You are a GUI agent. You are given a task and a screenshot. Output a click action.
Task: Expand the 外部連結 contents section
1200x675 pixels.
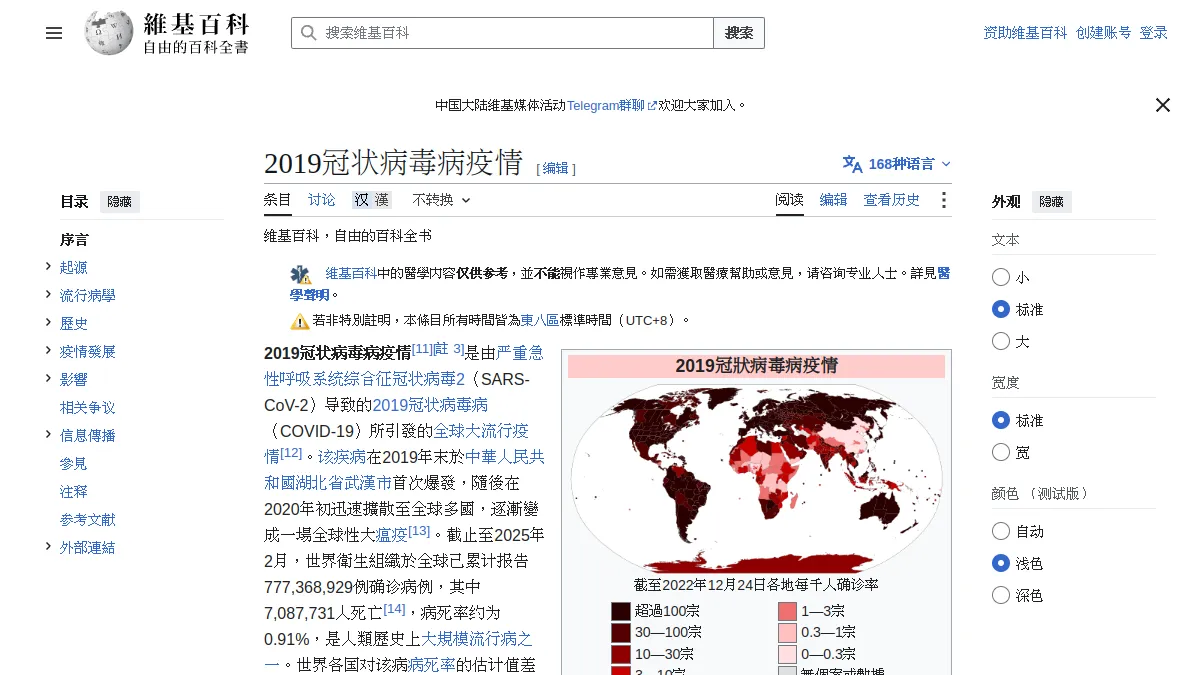click(x=48, y=546)
